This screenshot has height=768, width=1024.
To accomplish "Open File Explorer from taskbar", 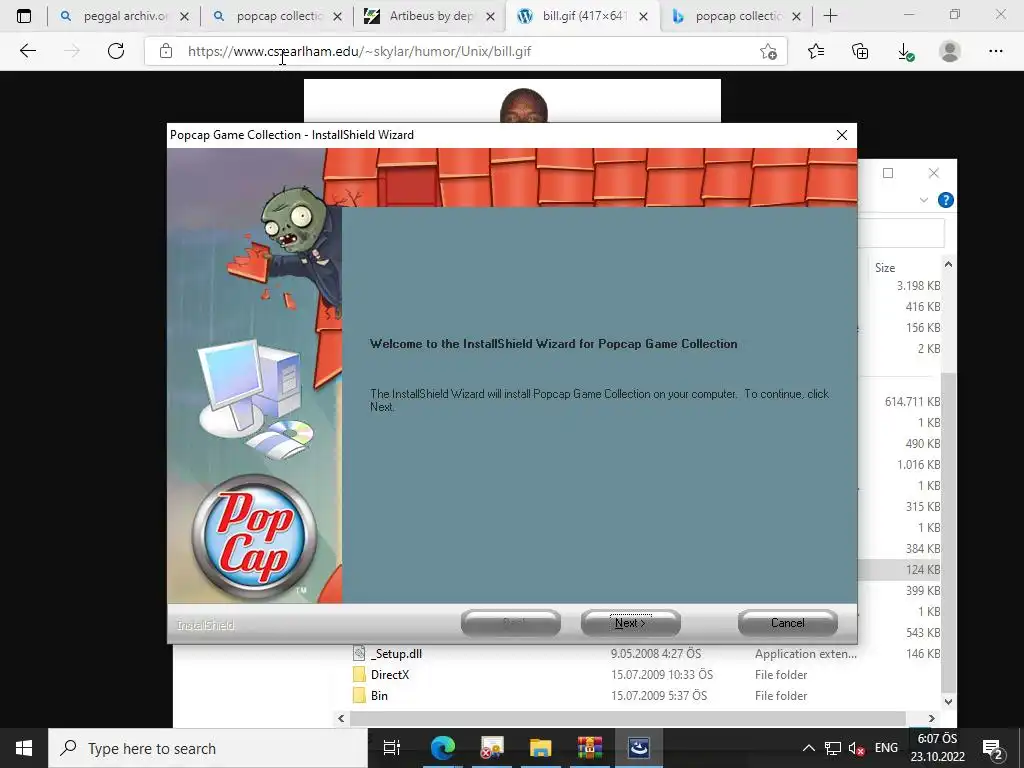I will tap(540, 748).
